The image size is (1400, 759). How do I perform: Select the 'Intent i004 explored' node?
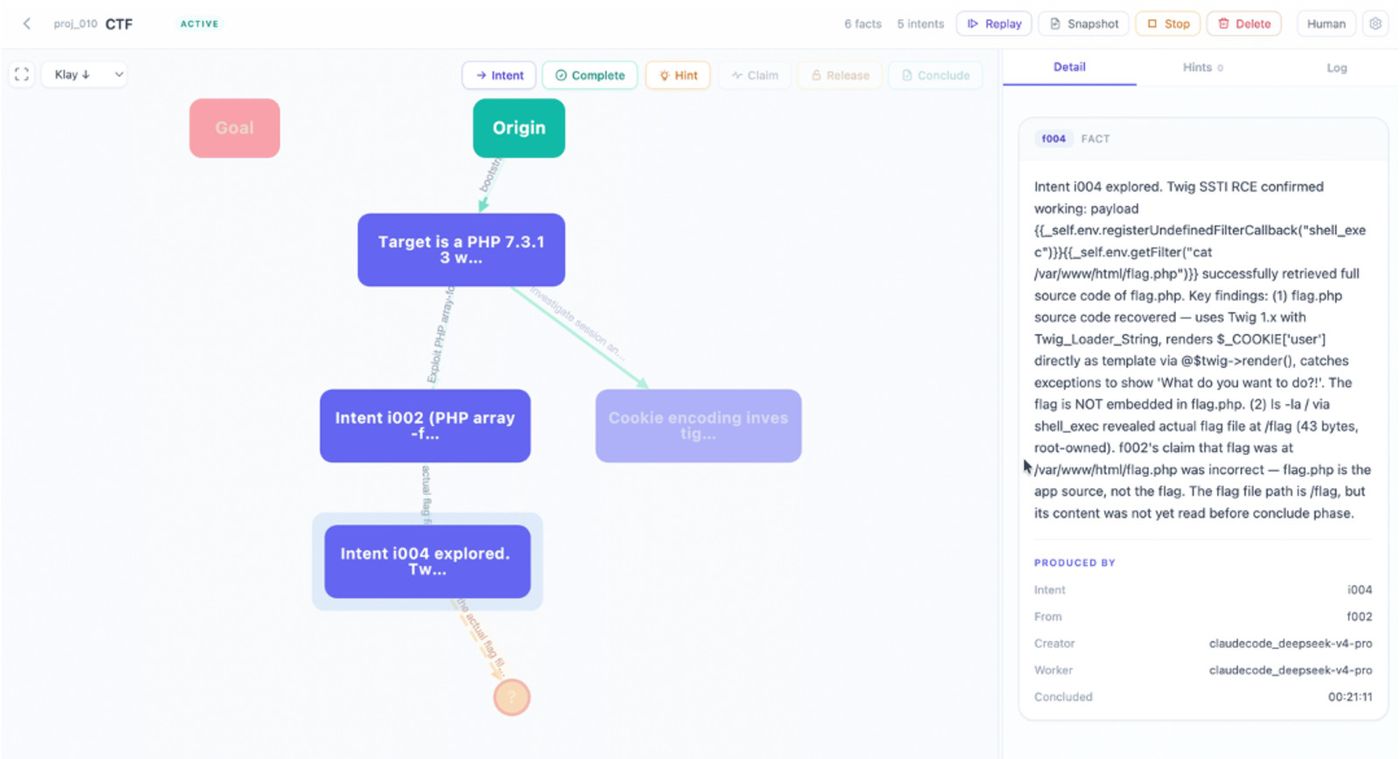(427, 562)
